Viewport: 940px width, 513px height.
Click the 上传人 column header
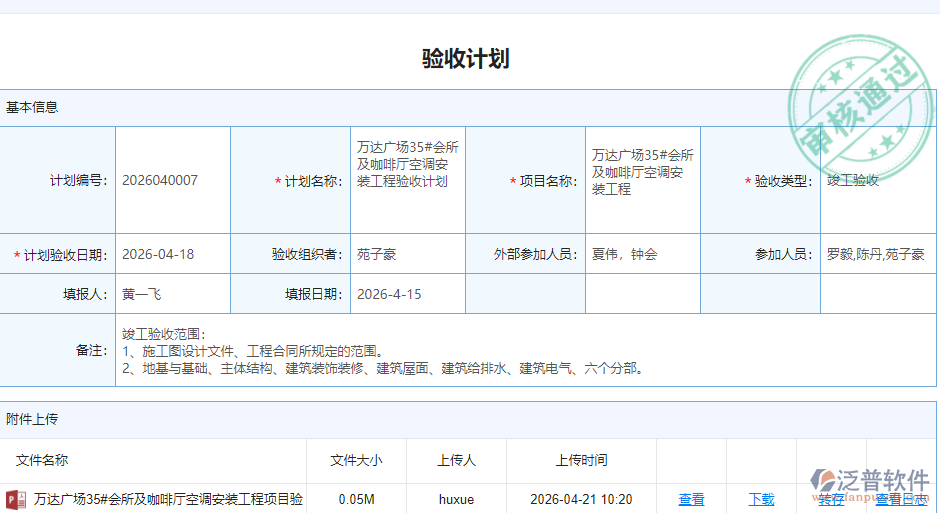(456, 460)
